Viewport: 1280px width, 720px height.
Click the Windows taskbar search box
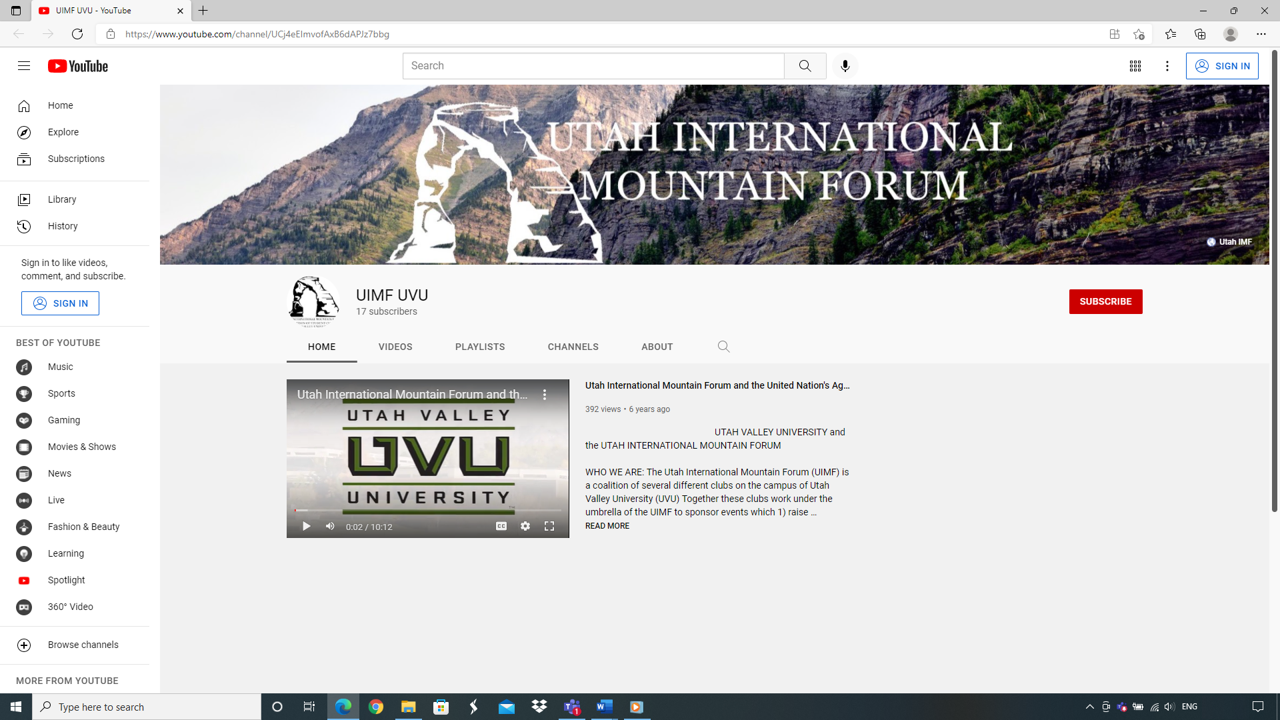click(147, 707)
